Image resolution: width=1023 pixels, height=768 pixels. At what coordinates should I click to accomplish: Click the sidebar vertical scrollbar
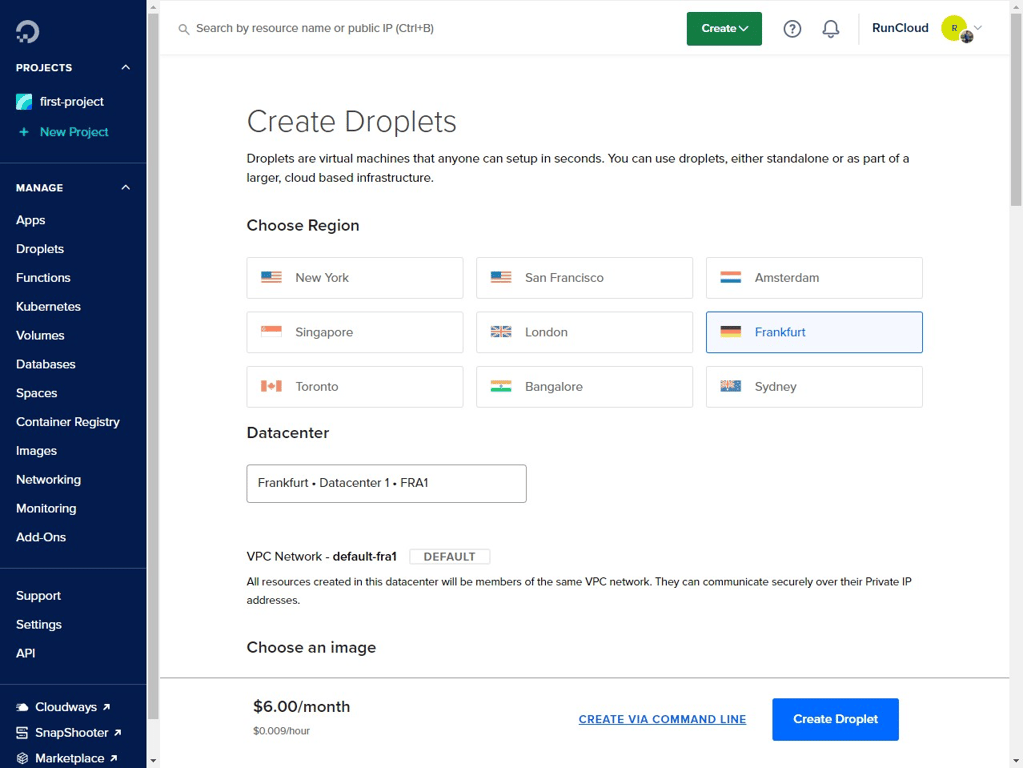(153, 365)
